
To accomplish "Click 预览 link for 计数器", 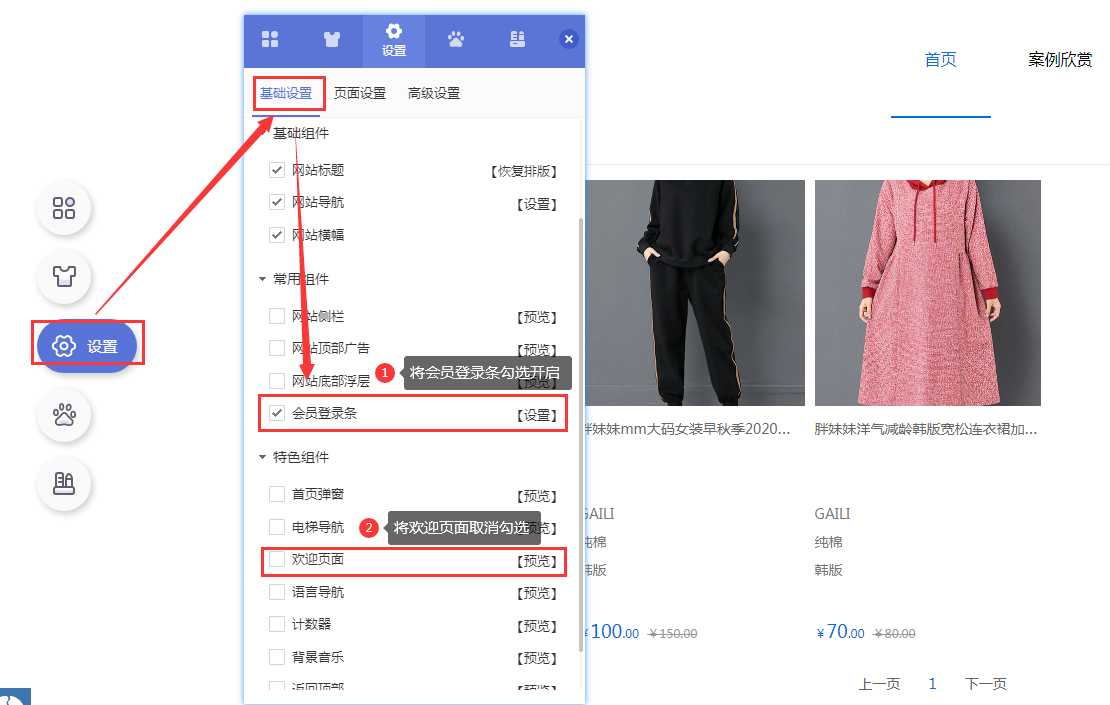I will click(x=537, y=626).
